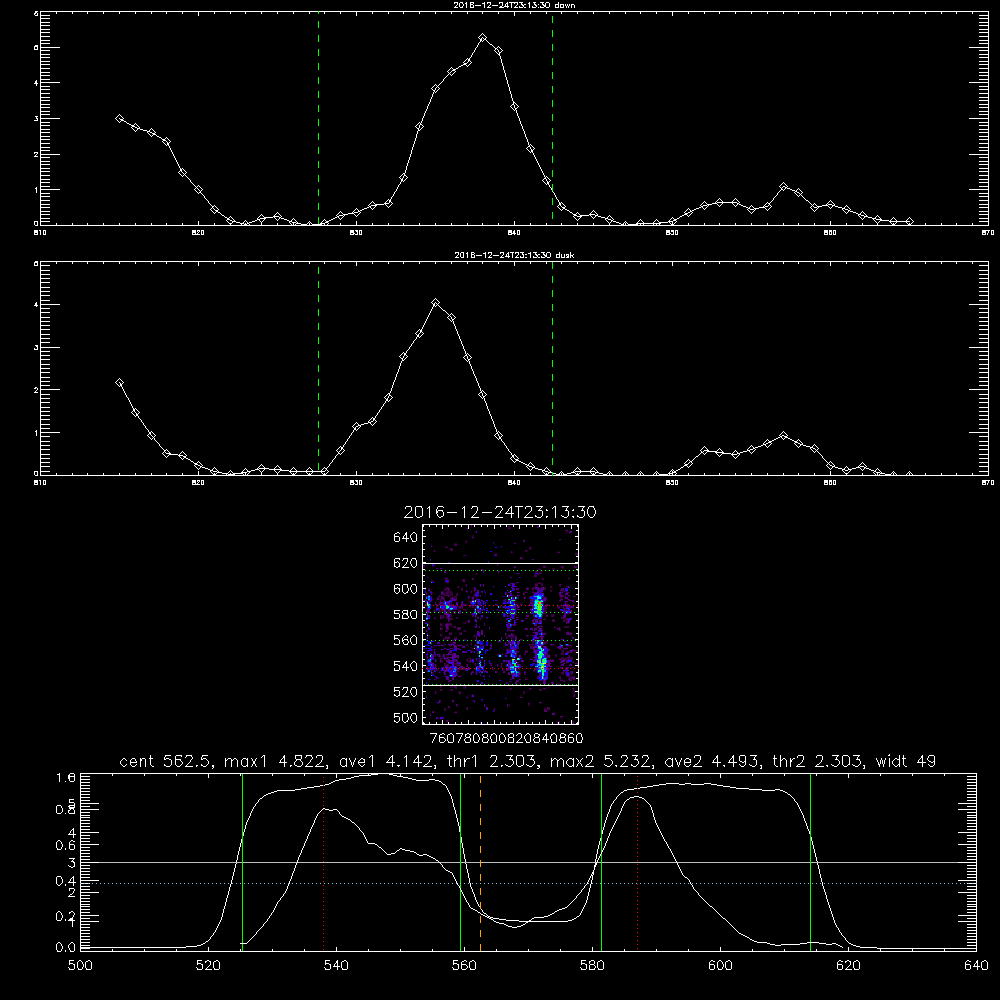Click the '560' x-axis label of bottom plot
The height and width of the screenshot is (1000, 1000).
pyautogui.click(x=464, y=966)
